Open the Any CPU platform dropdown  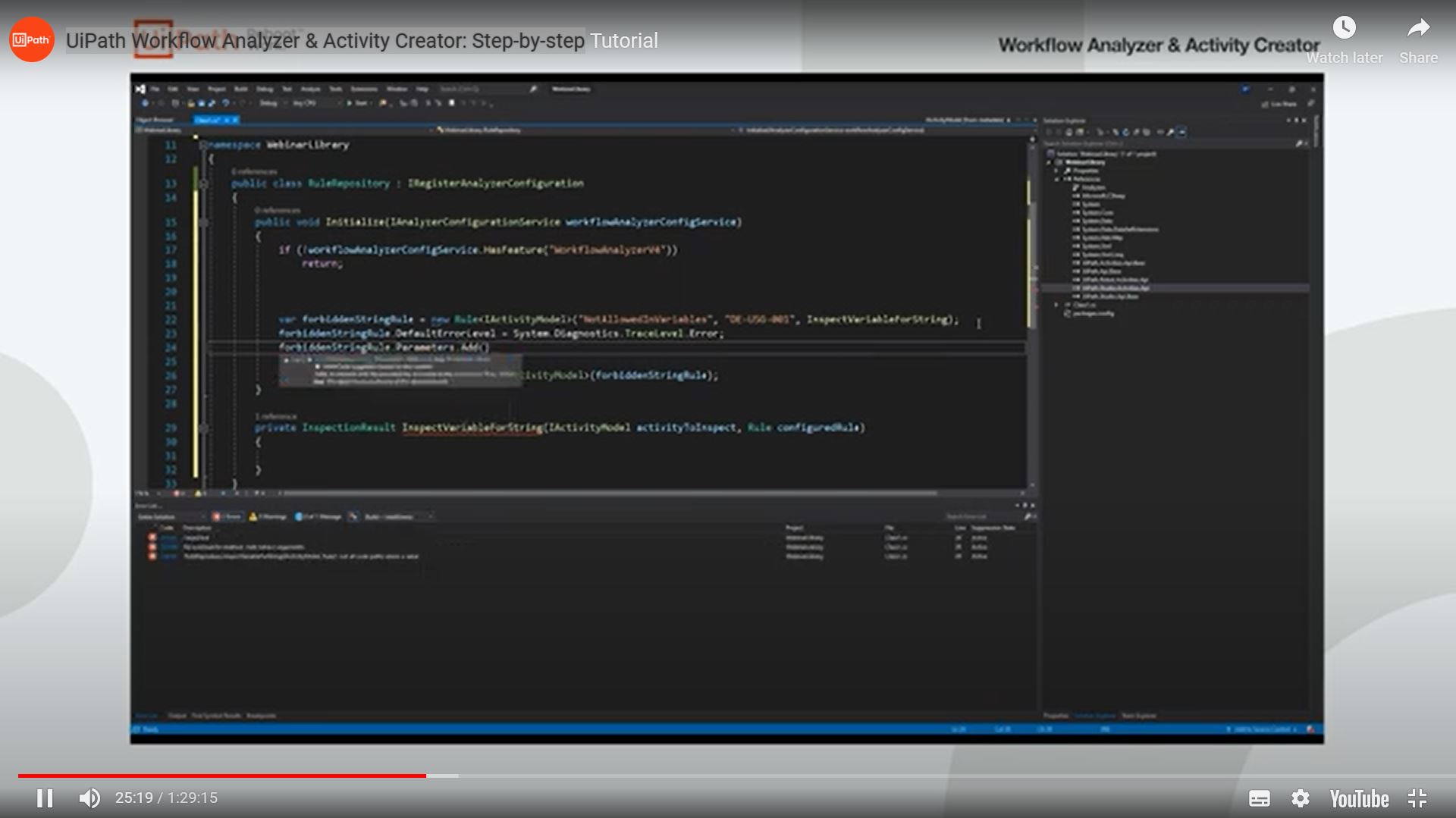[x=315, y=103]
